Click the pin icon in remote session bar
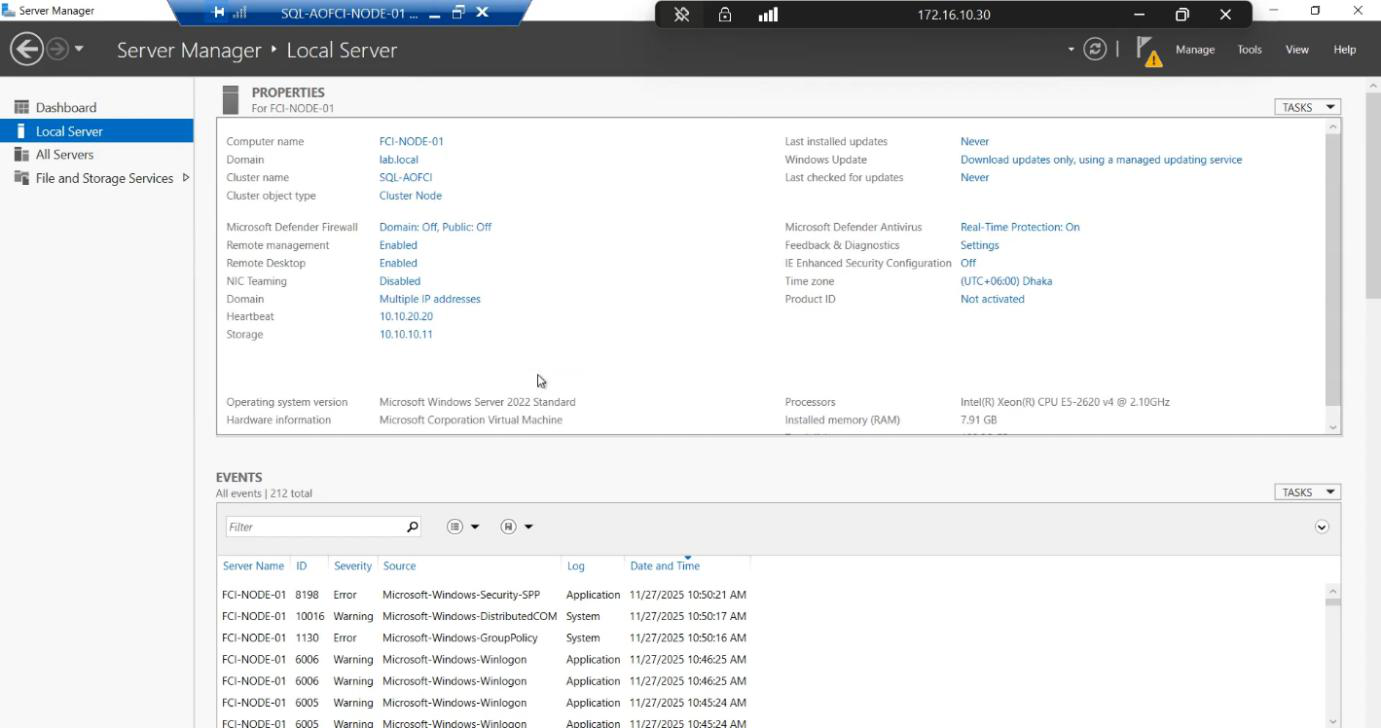Viewport: 1381px width, 728px height. [682, 15]
